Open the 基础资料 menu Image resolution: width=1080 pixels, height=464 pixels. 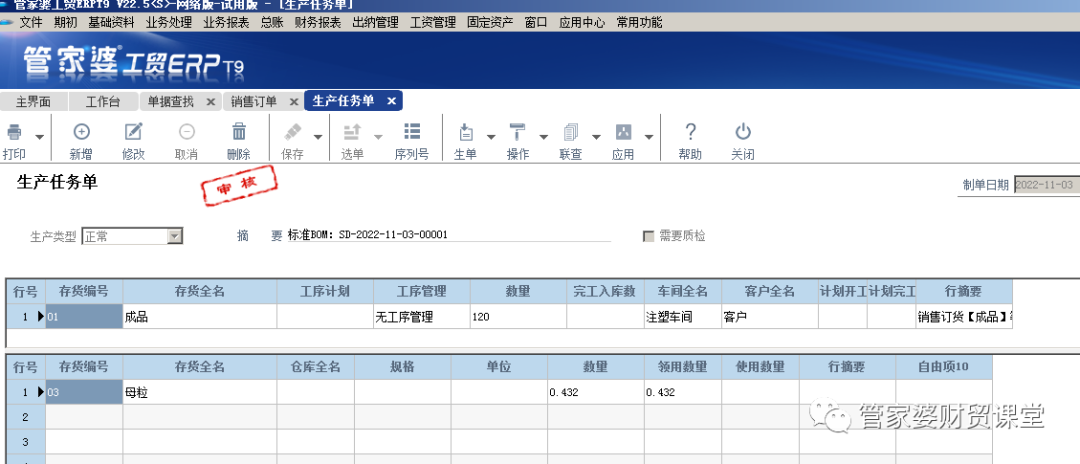point(111,22)
